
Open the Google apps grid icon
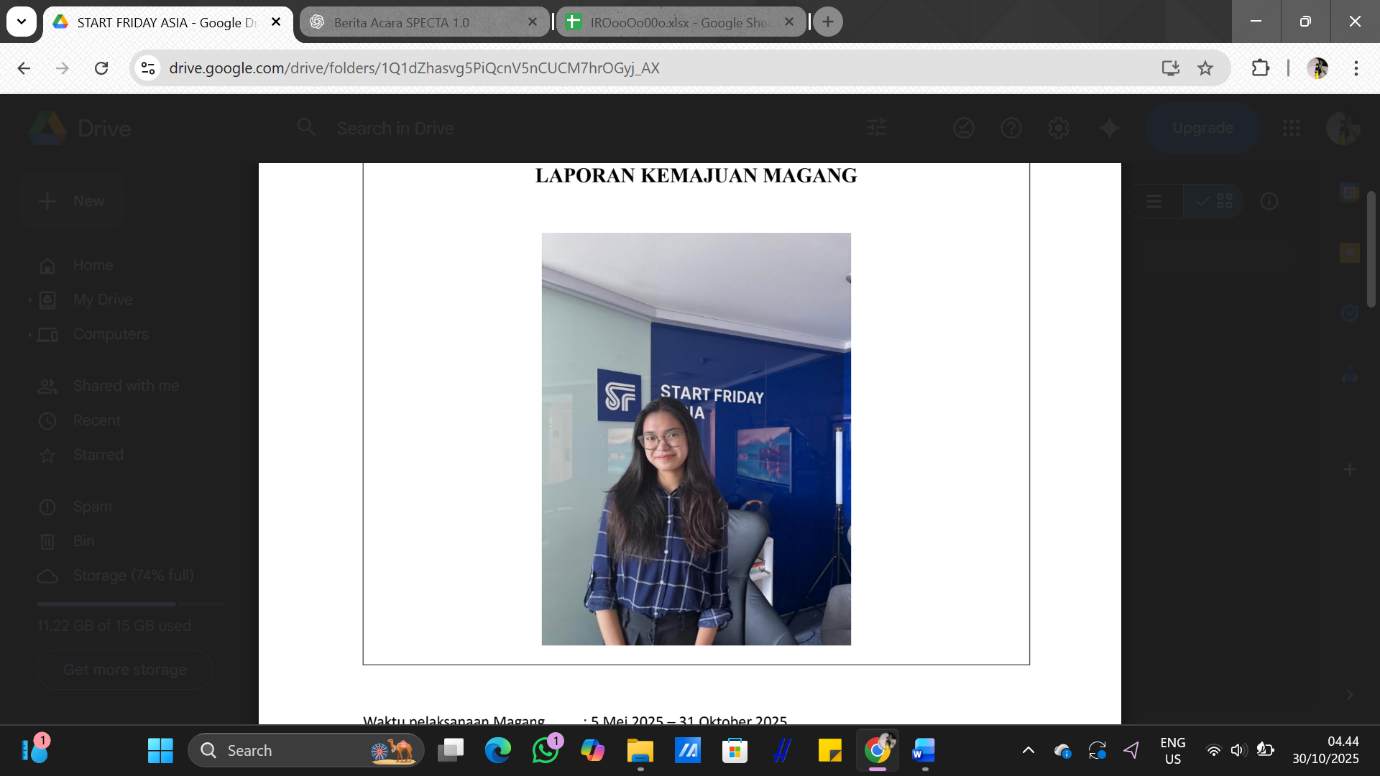[1291, 128]
